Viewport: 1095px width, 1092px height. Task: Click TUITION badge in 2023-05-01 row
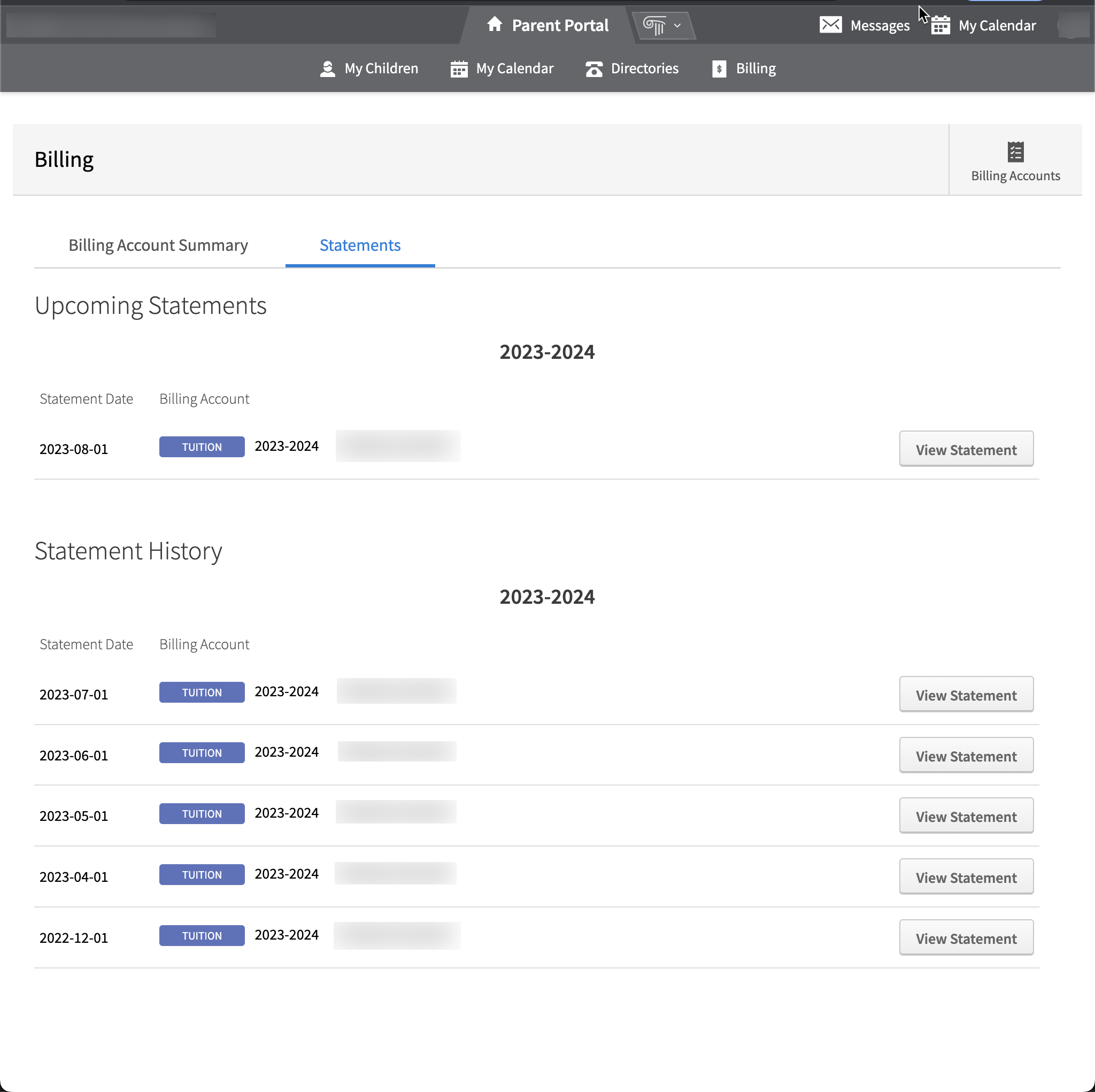(x=202, y=813)
